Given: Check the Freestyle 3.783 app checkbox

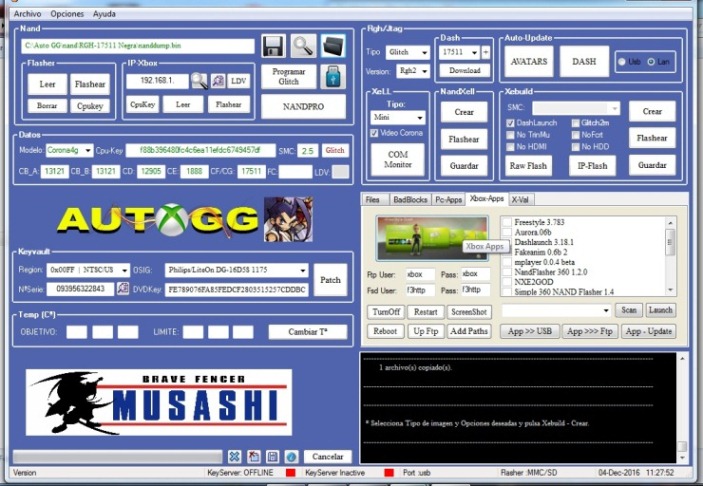Looking at the screenshot, I should [x=507, y=222].
